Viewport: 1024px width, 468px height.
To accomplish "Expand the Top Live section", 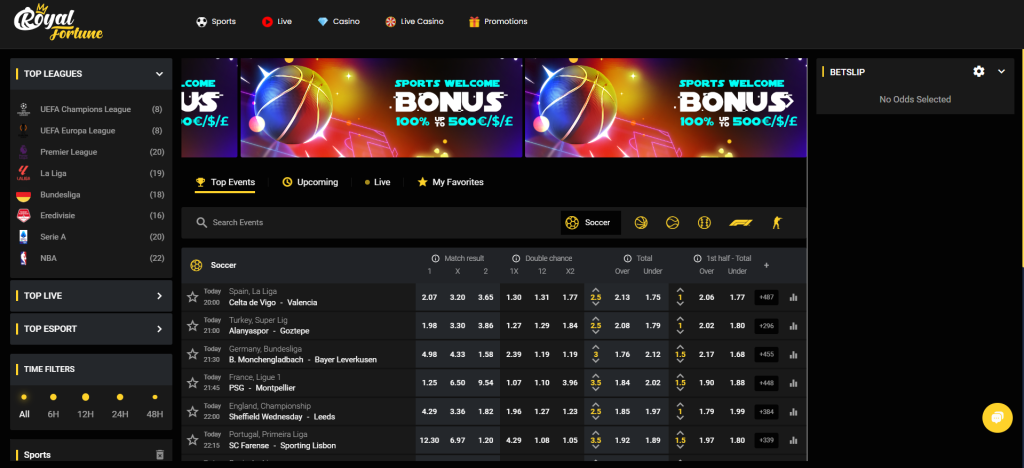I will point(159,296).
